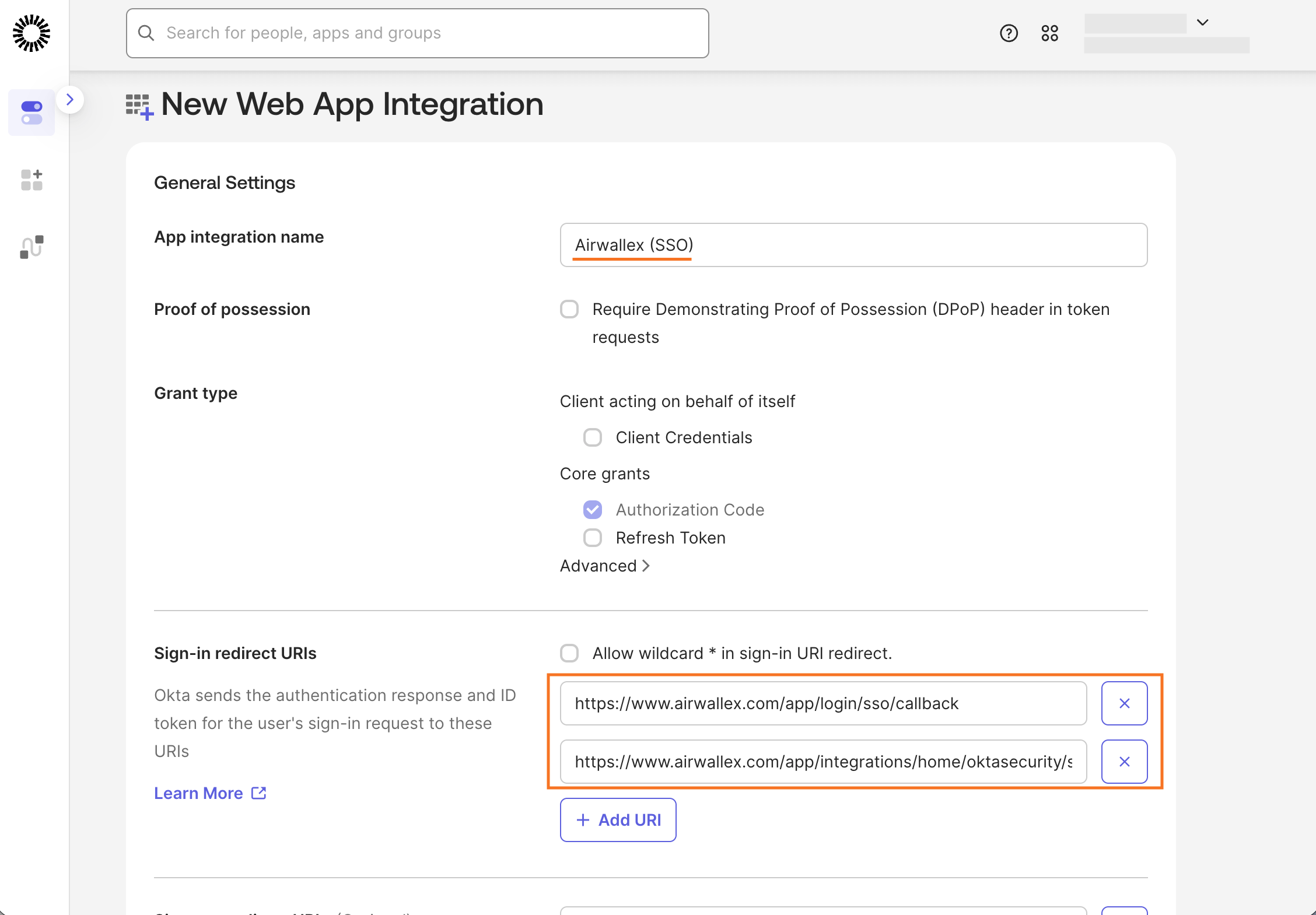The image size is (1316, 915).
Task: Open the toggle-switch icon in the sidebar
Action: click(32, 113)
